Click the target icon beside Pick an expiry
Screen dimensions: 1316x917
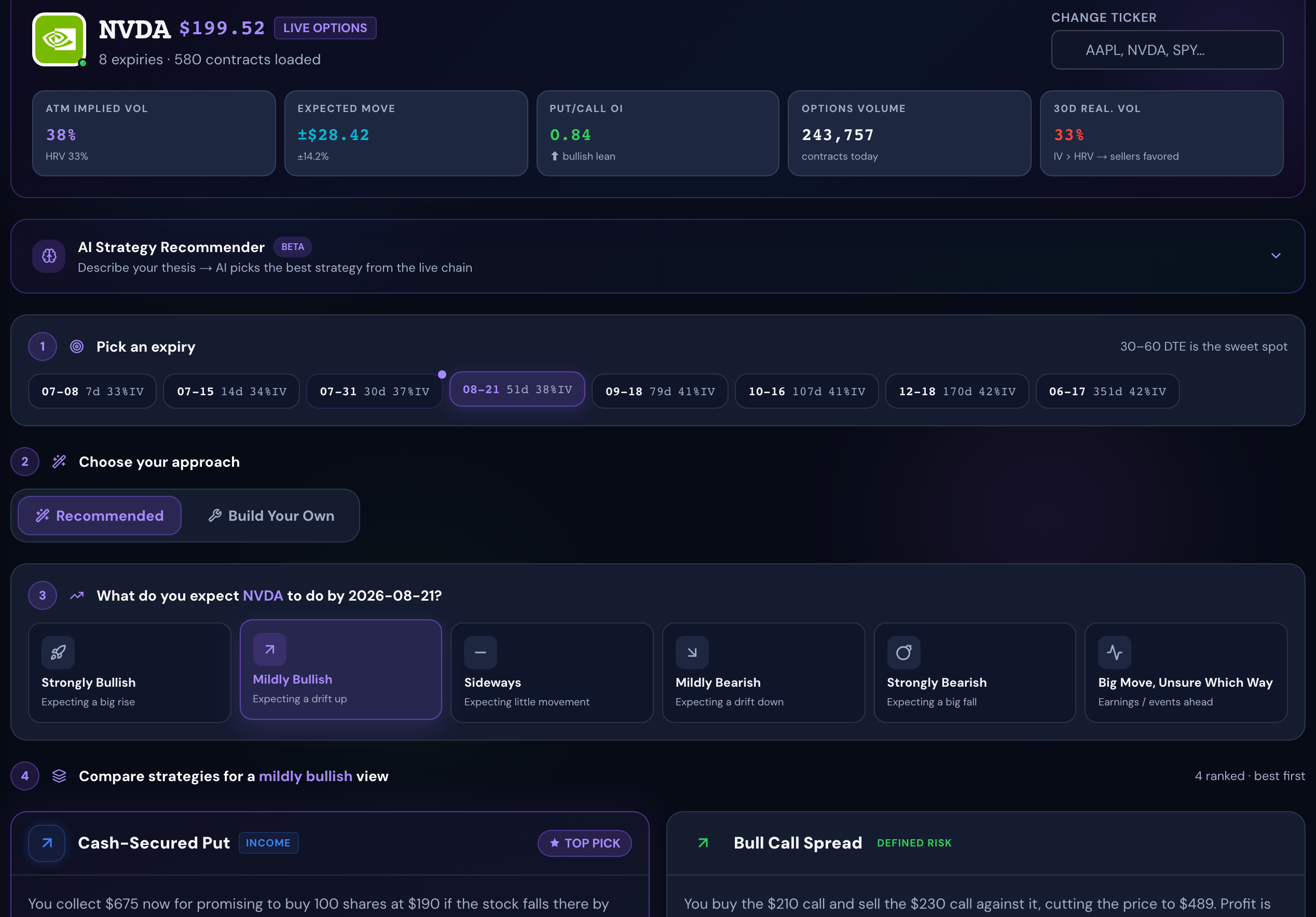pos(77,346)
